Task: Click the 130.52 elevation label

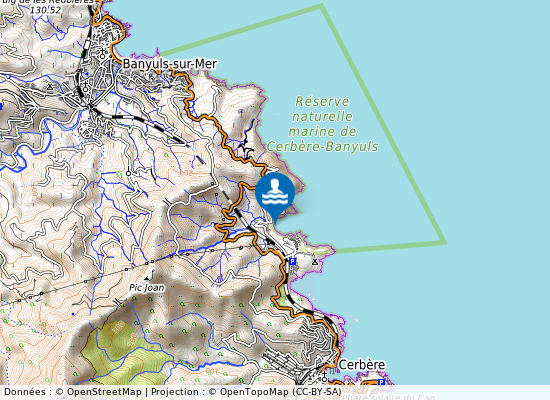Action: [45, 11]
